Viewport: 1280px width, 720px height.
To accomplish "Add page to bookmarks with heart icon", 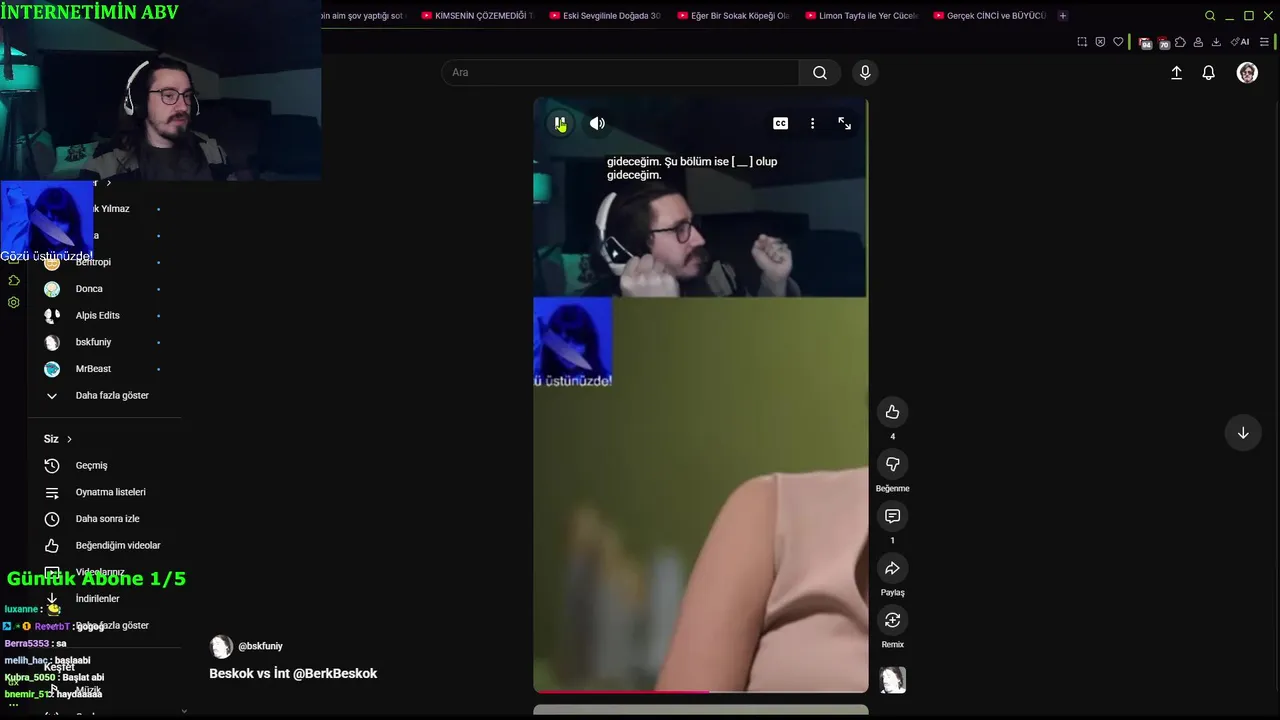I will click(1118, 42).
